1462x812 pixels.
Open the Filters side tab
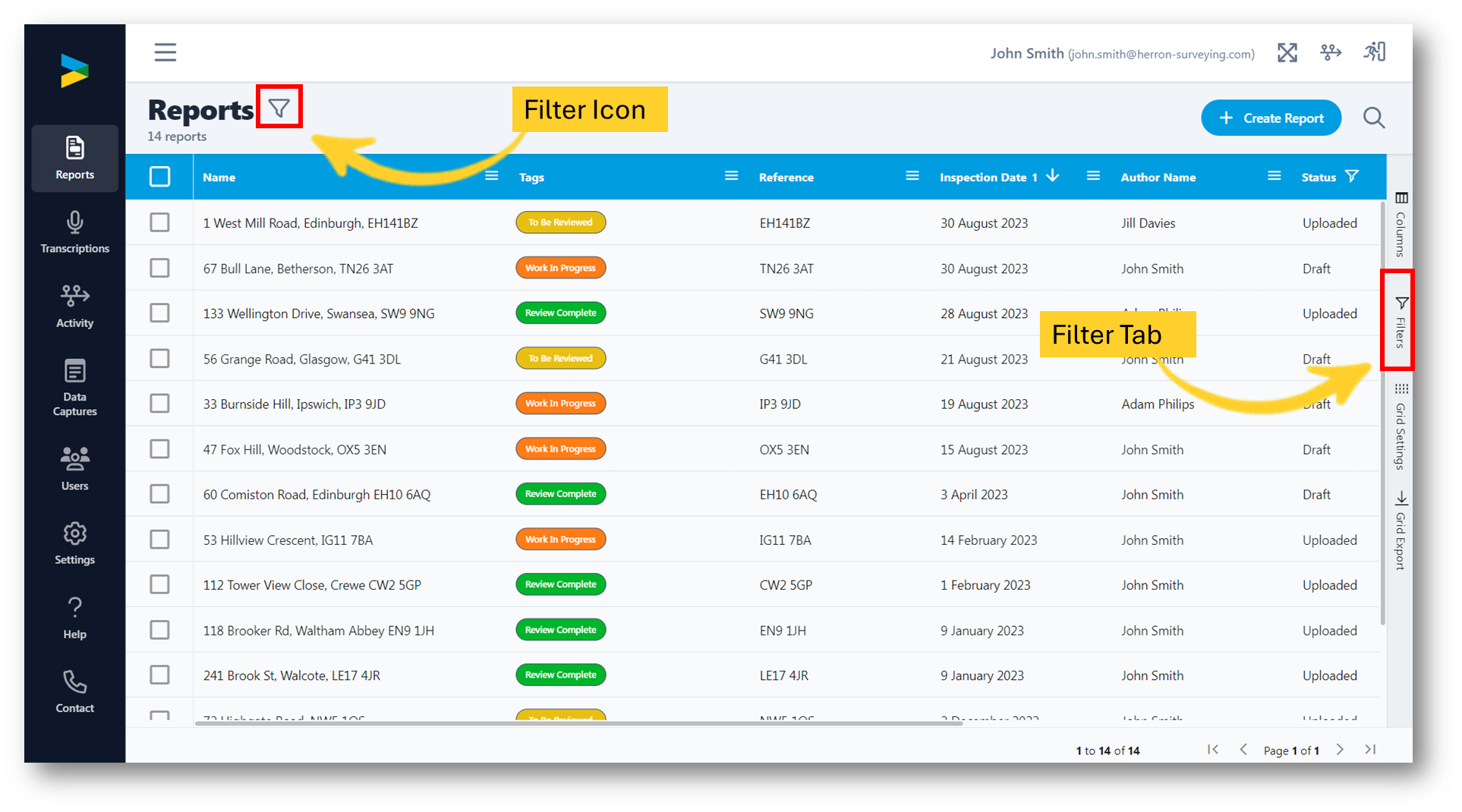tap(1401, 322)
